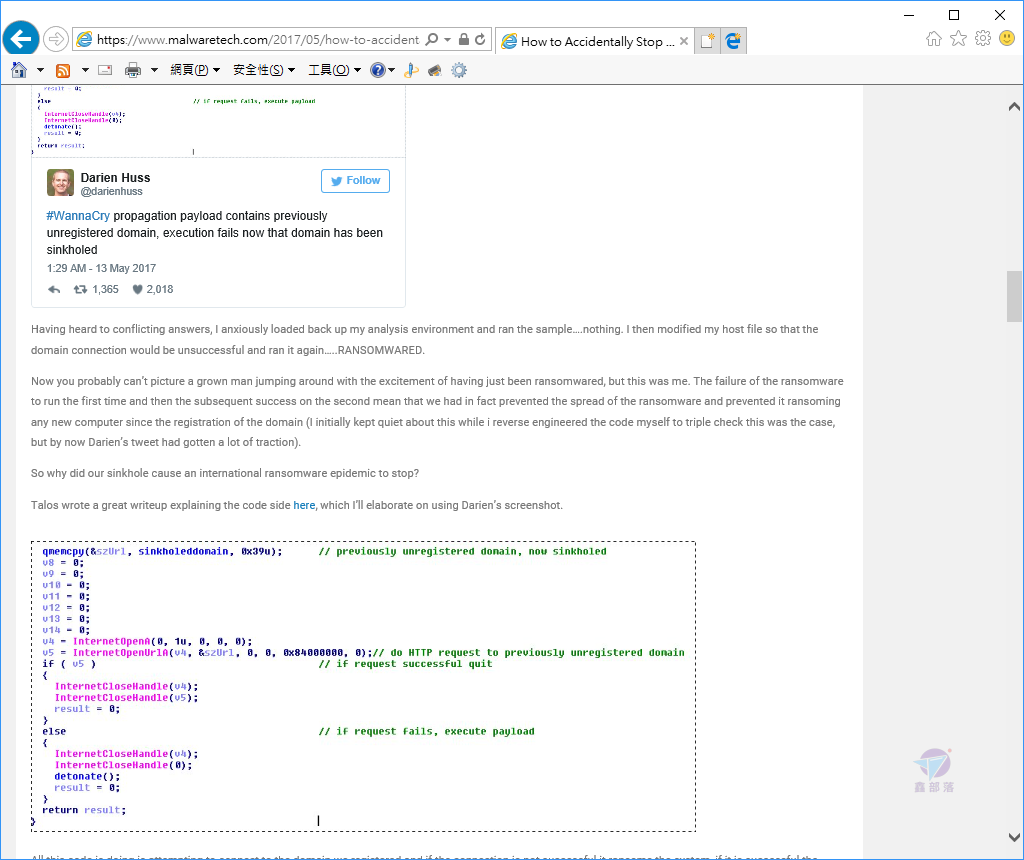Expand the Print options dropdown arrow
Viewport: 1024px width, 860px height.
pyautogui.click(x=154, y=70)
